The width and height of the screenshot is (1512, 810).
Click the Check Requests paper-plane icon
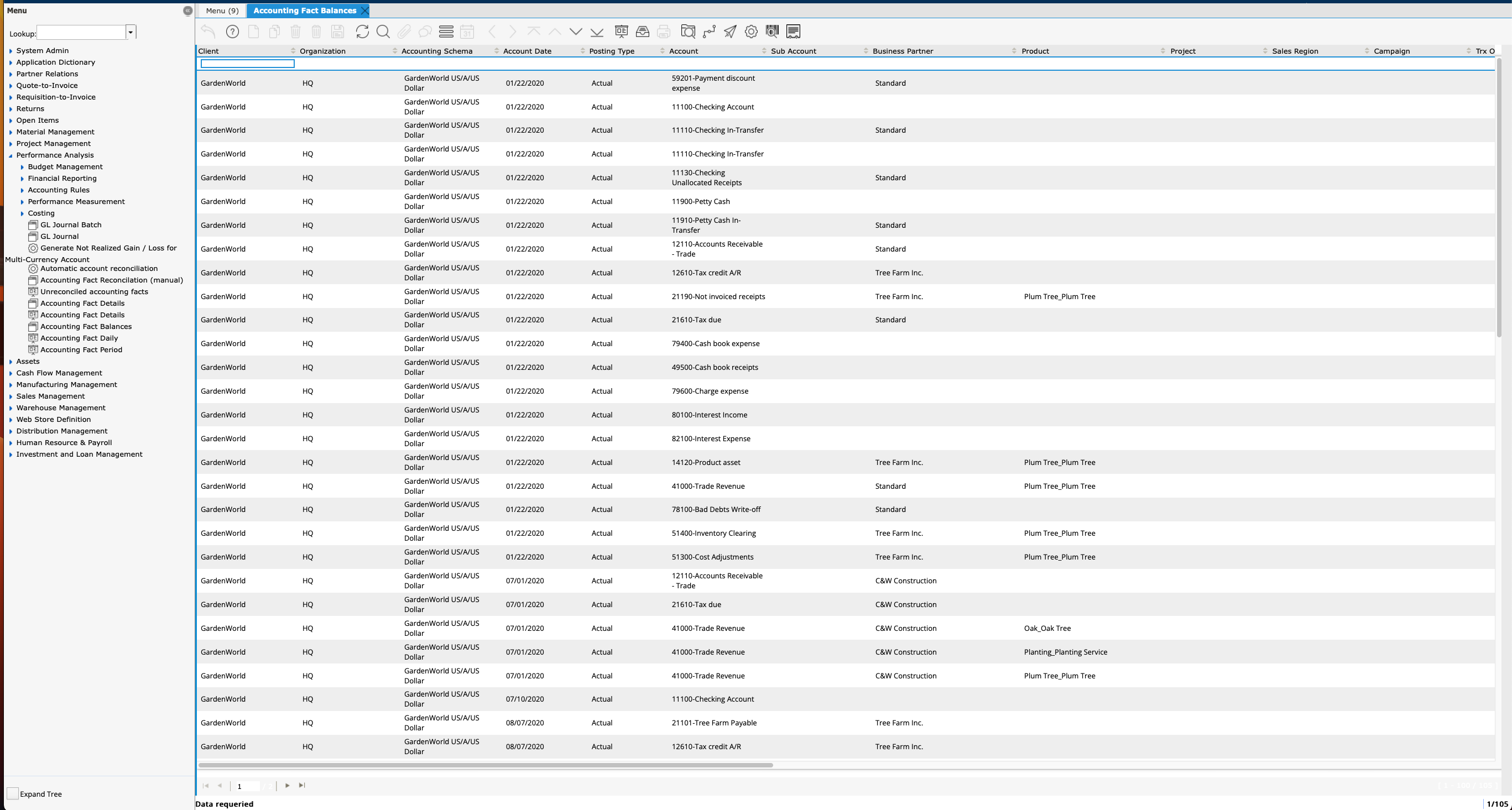click(730, 32)
